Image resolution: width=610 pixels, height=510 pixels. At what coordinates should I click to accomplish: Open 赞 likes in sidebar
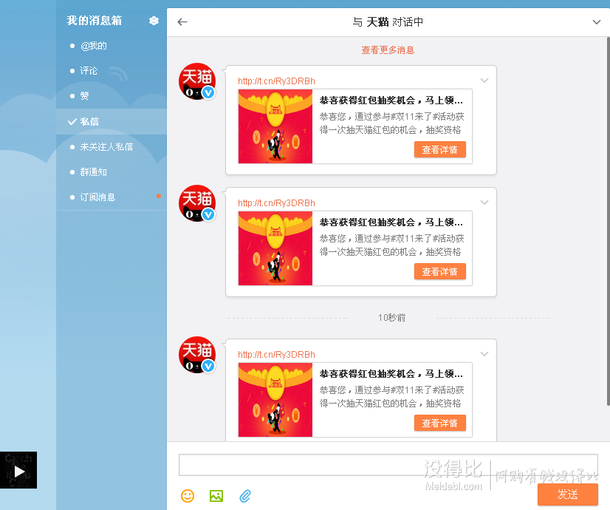coord(84,96)
